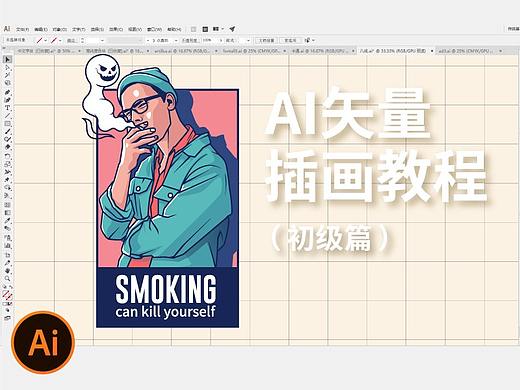Select the Blend tool
The height and width of the screenshot is (390, 520).
(7, 228)
